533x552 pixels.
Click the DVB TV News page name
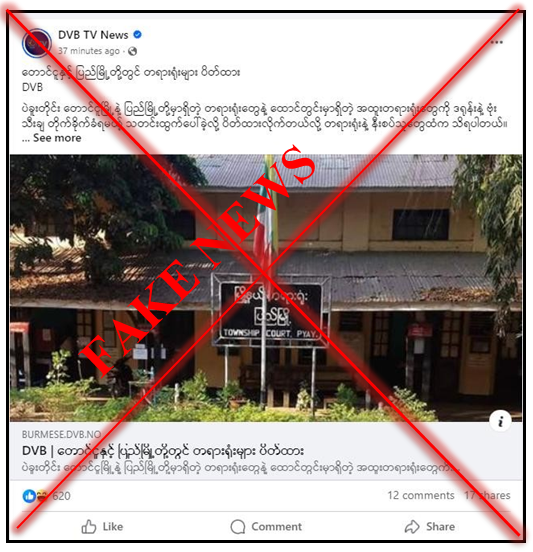coord(93,35)
